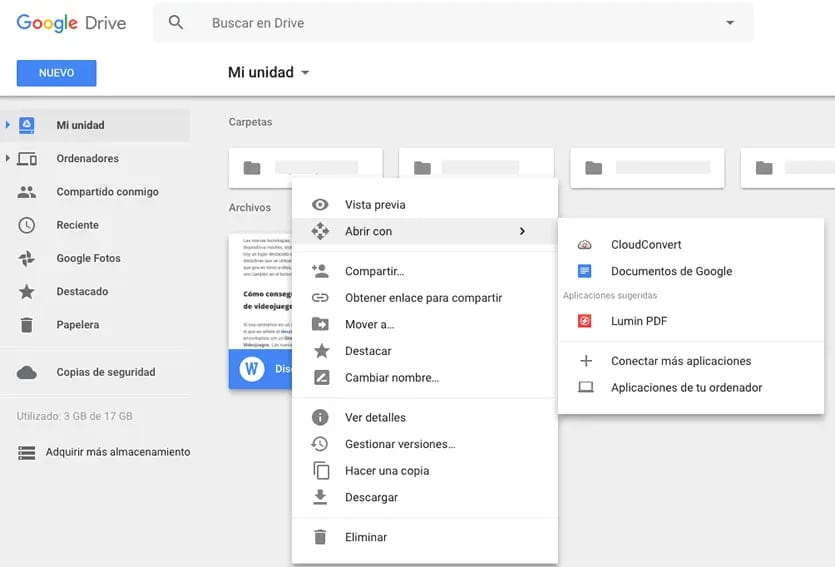Expand the Mi unidad tree arrow in sidebar

click(7, 125)
